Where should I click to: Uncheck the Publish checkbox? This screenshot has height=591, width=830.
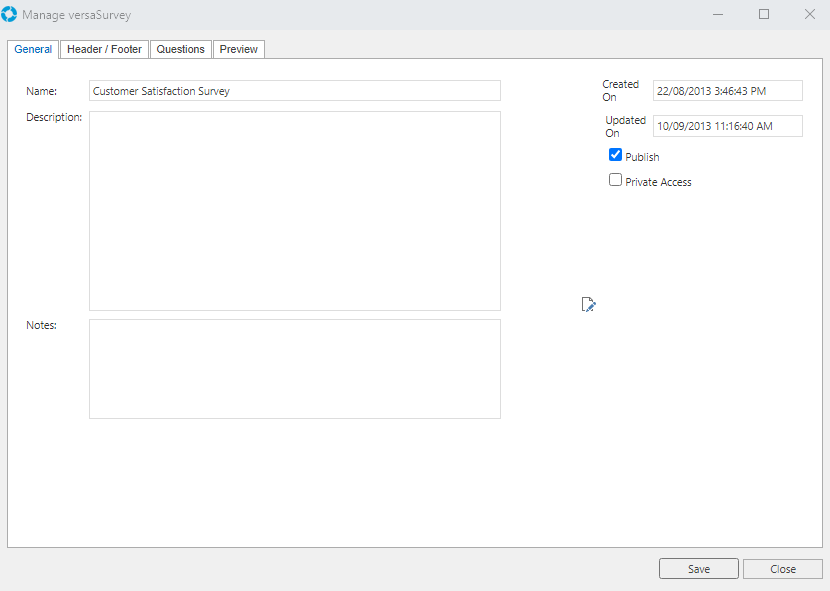(616, 155)
